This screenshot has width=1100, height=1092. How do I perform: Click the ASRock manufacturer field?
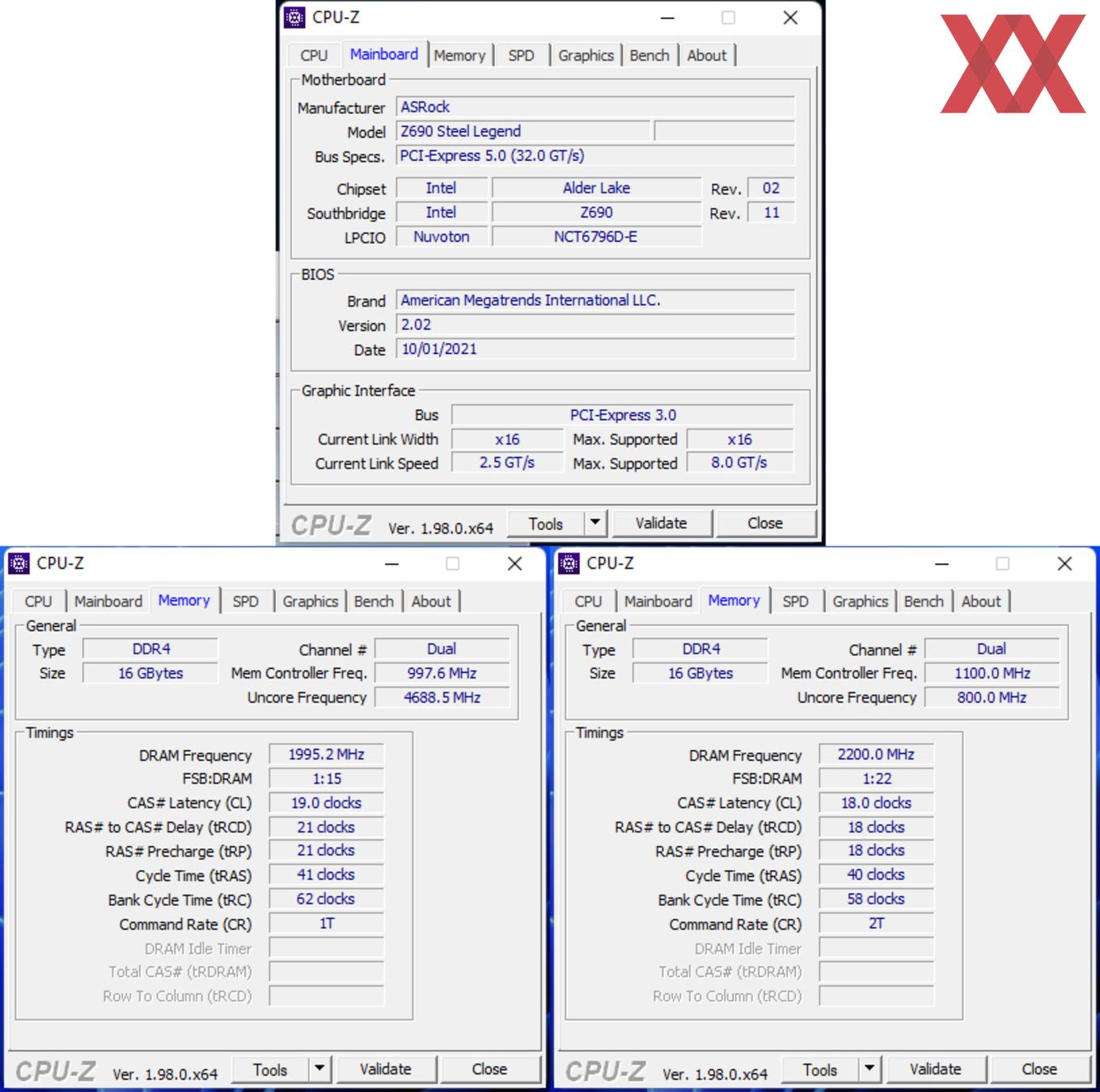pyautogui.click(x=595, y=107)
